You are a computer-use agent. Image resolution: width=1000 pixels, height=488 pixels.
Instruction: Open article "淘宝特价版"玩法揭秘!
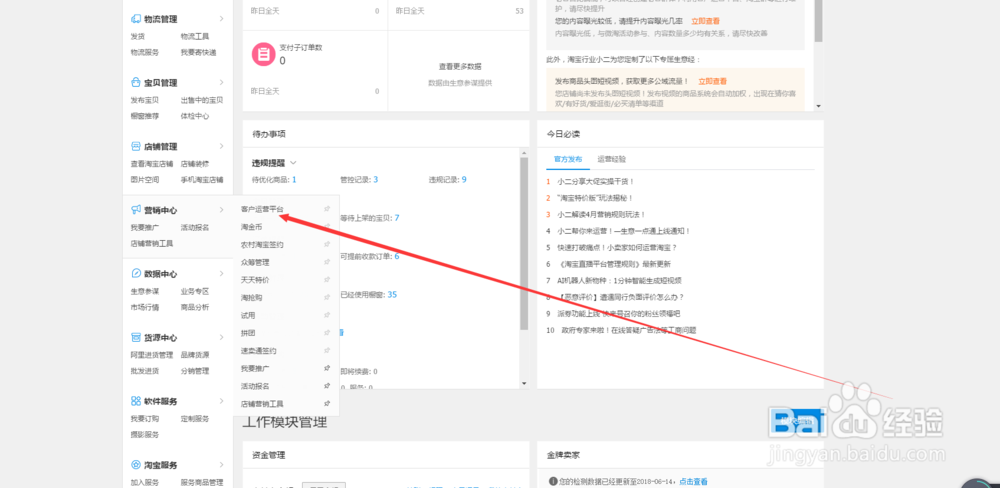[x=594, y=198]
